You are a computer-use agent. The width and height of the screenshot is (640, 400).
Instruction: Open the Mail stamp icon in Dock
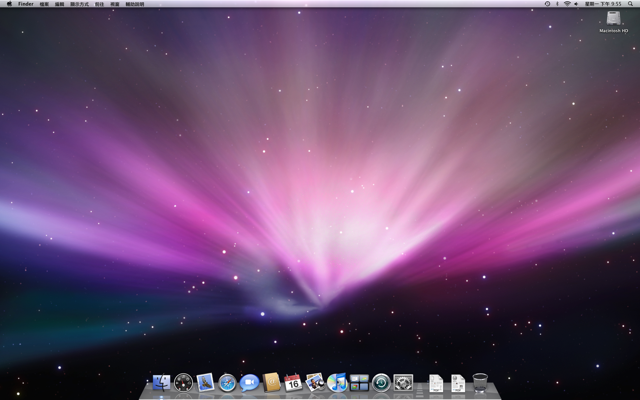pyautogui.click(x=205, y=382)
